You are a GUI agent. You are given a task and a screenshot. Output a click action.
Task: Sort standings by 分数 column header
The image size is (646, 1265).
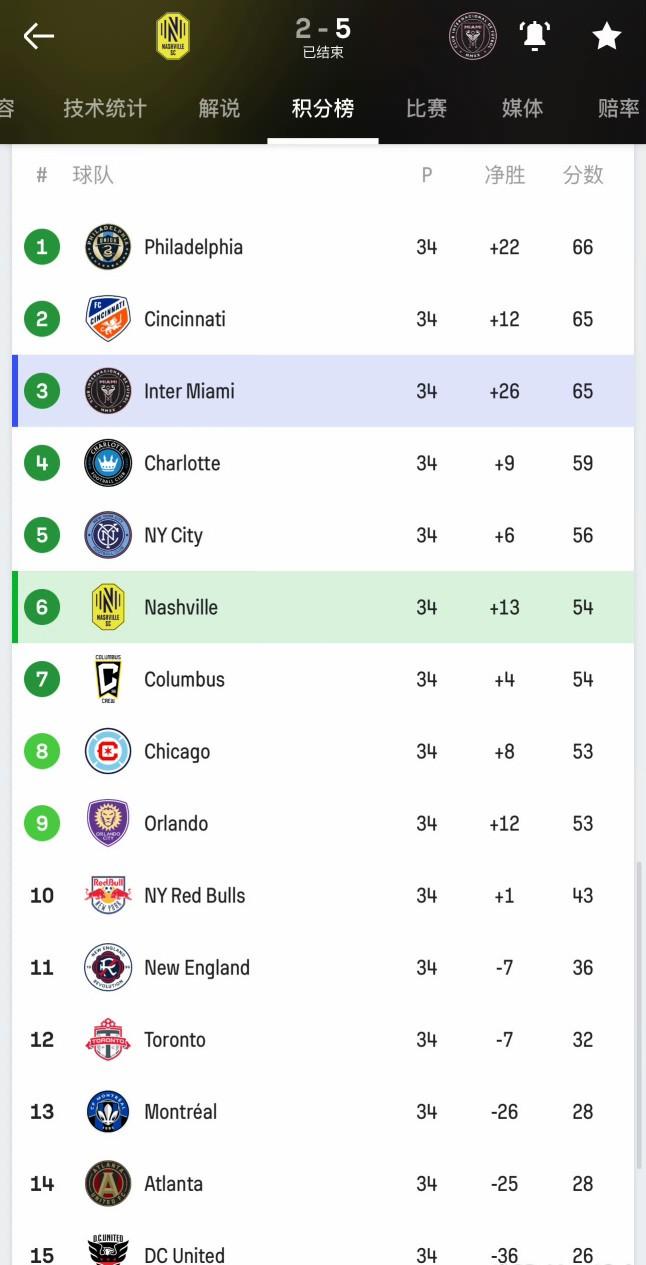click(583, 175)
